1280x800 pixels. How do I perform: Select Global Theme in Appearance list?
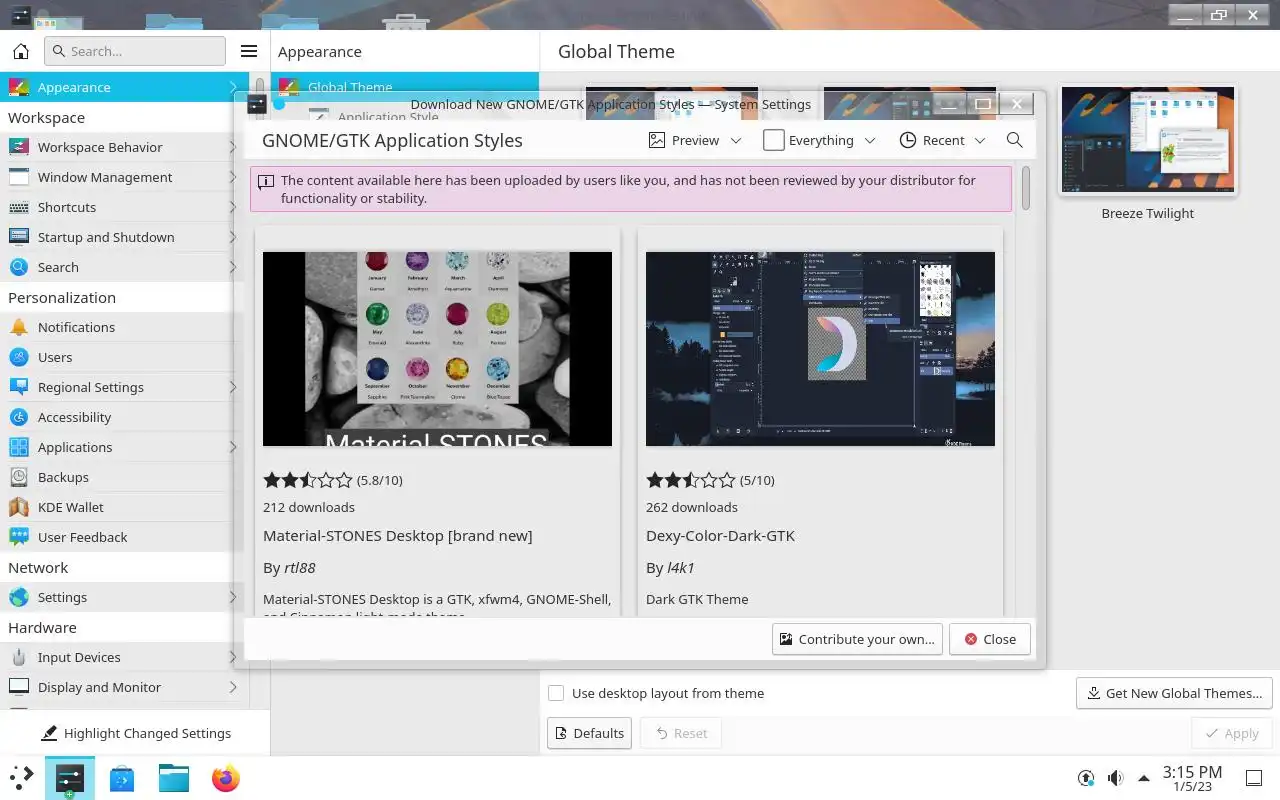pos(405,87)
